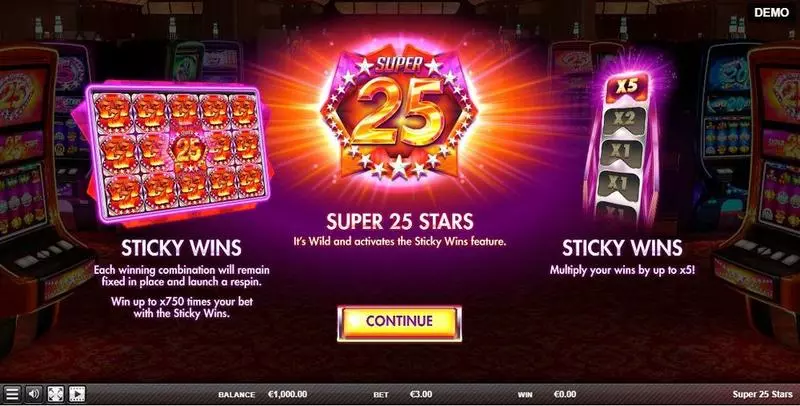Open the intro video film icon
The width and height of the screenshot is (800, 406).
click(x=77, y=394)
